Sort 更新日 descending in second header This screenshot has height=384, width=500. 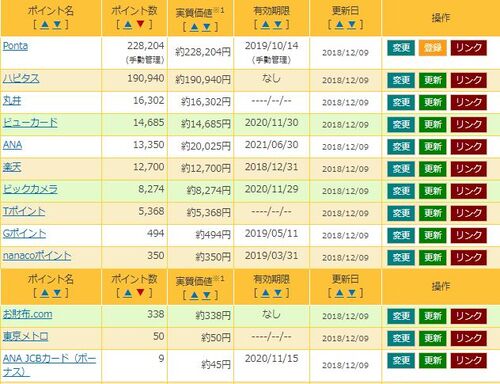pos(352,293)
